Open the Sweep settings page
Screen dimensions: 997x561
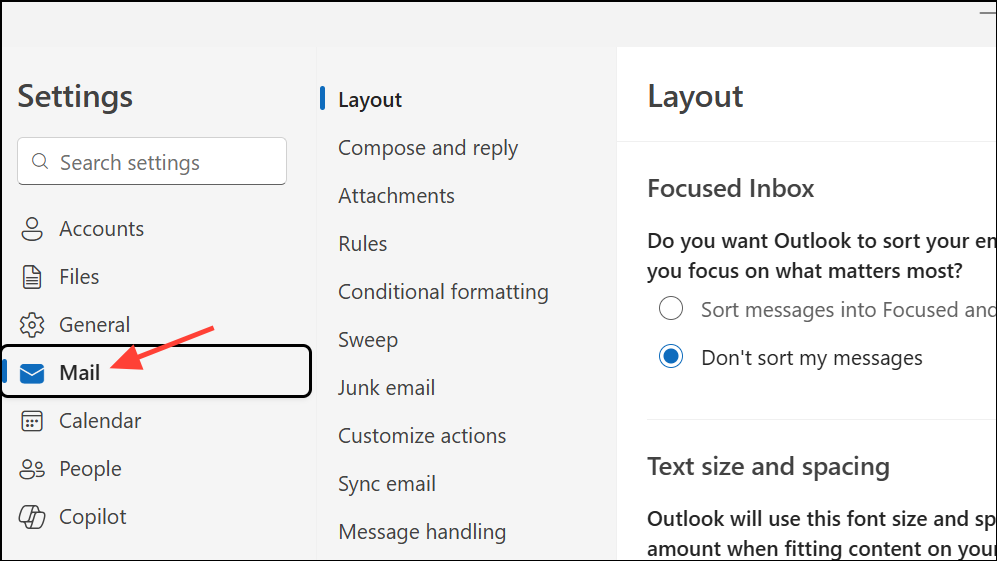(x=368, y=340)
